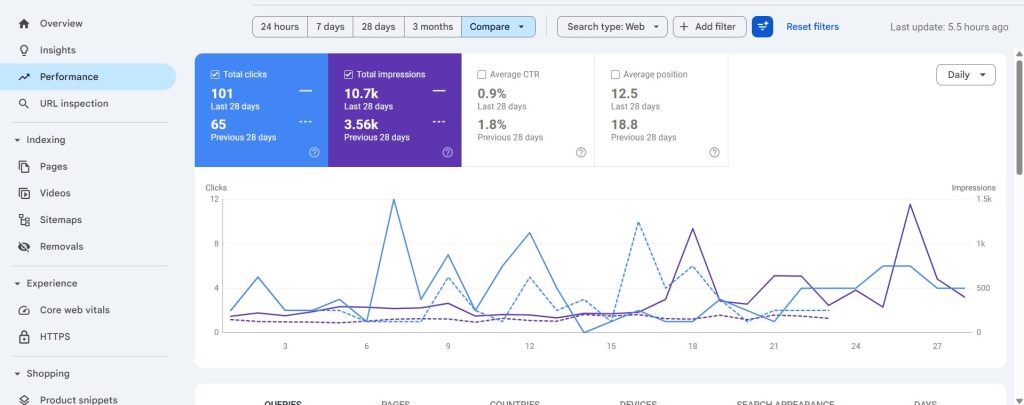1024x405 pixels.
Task: Click the HTTPS padlock icon
Action: coord(24,337)
